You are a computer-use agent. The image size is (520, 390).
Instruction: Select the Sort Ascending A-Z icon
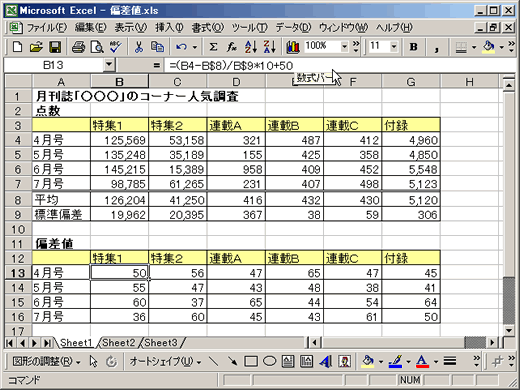[x=251, y=47]
